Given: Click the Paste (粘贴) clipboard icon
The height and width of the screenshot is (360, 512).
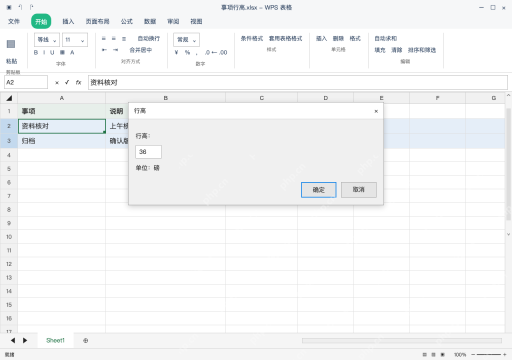Looking at the screenshot, I should 11,44.
